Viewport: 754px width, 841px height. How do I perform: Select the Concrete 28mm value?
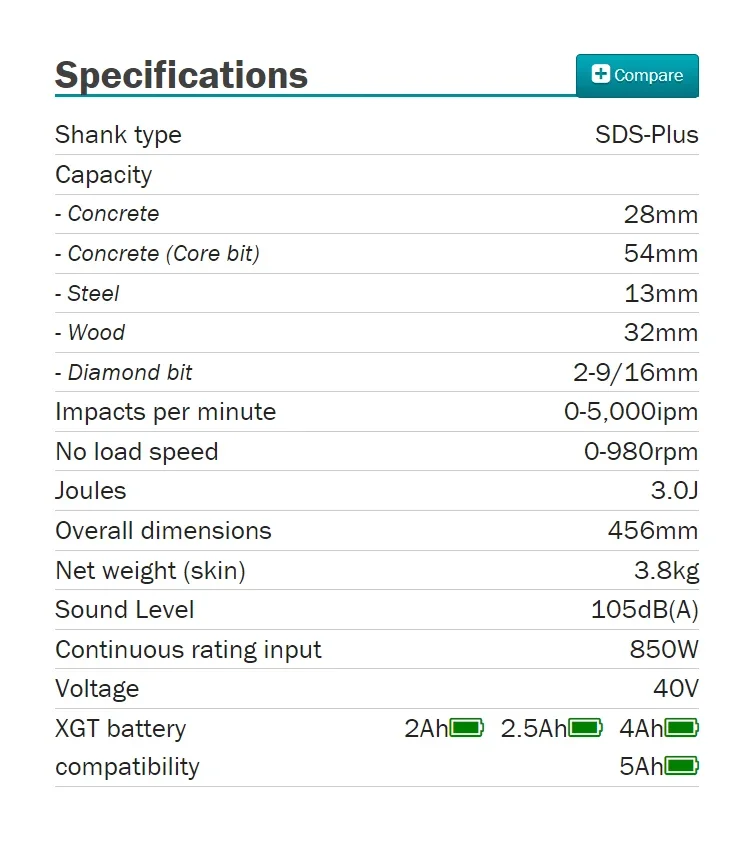[660, 214]
